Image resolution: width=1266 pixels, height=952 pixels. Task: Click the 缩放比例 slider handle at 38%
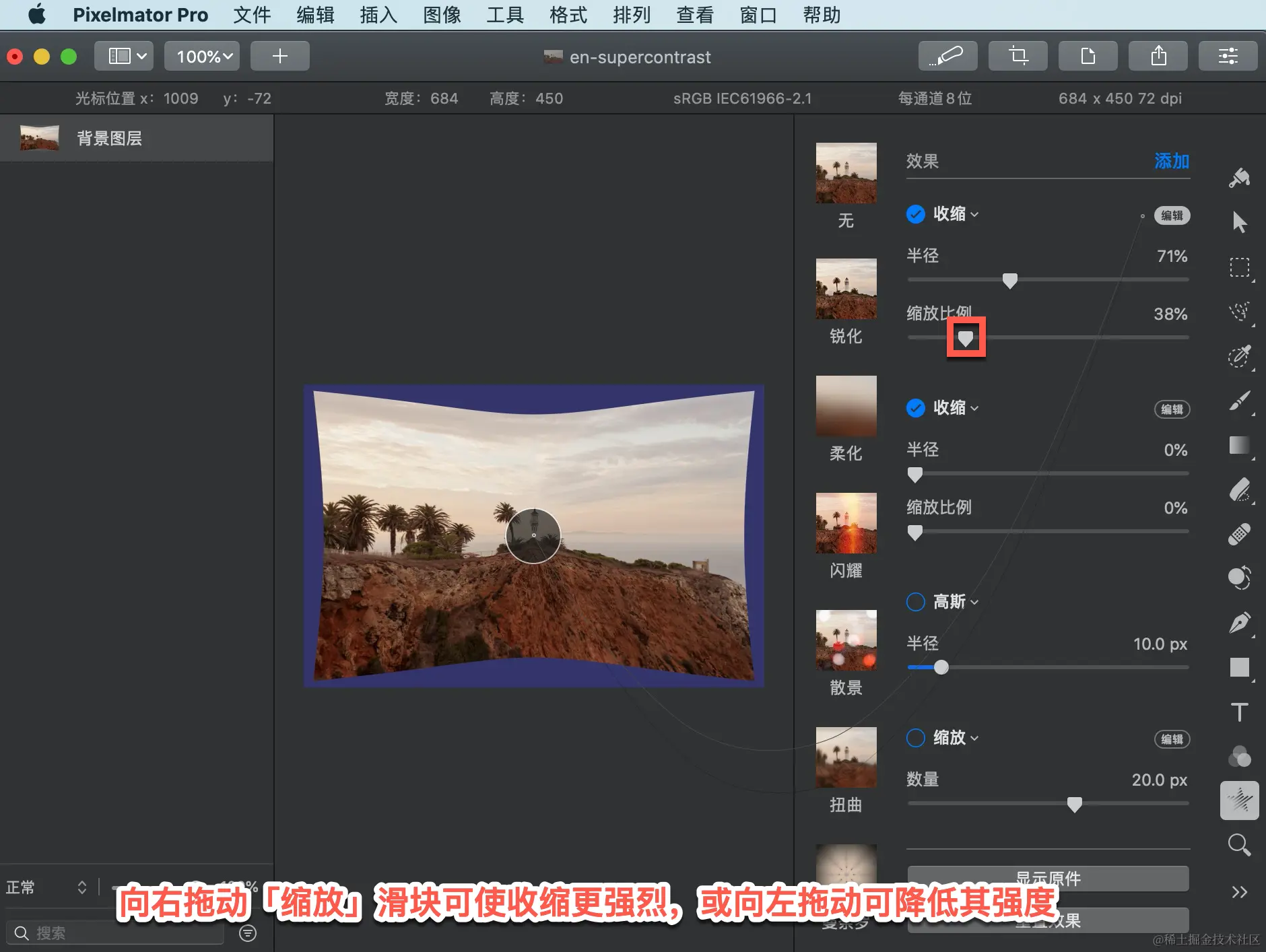point(966,338)
